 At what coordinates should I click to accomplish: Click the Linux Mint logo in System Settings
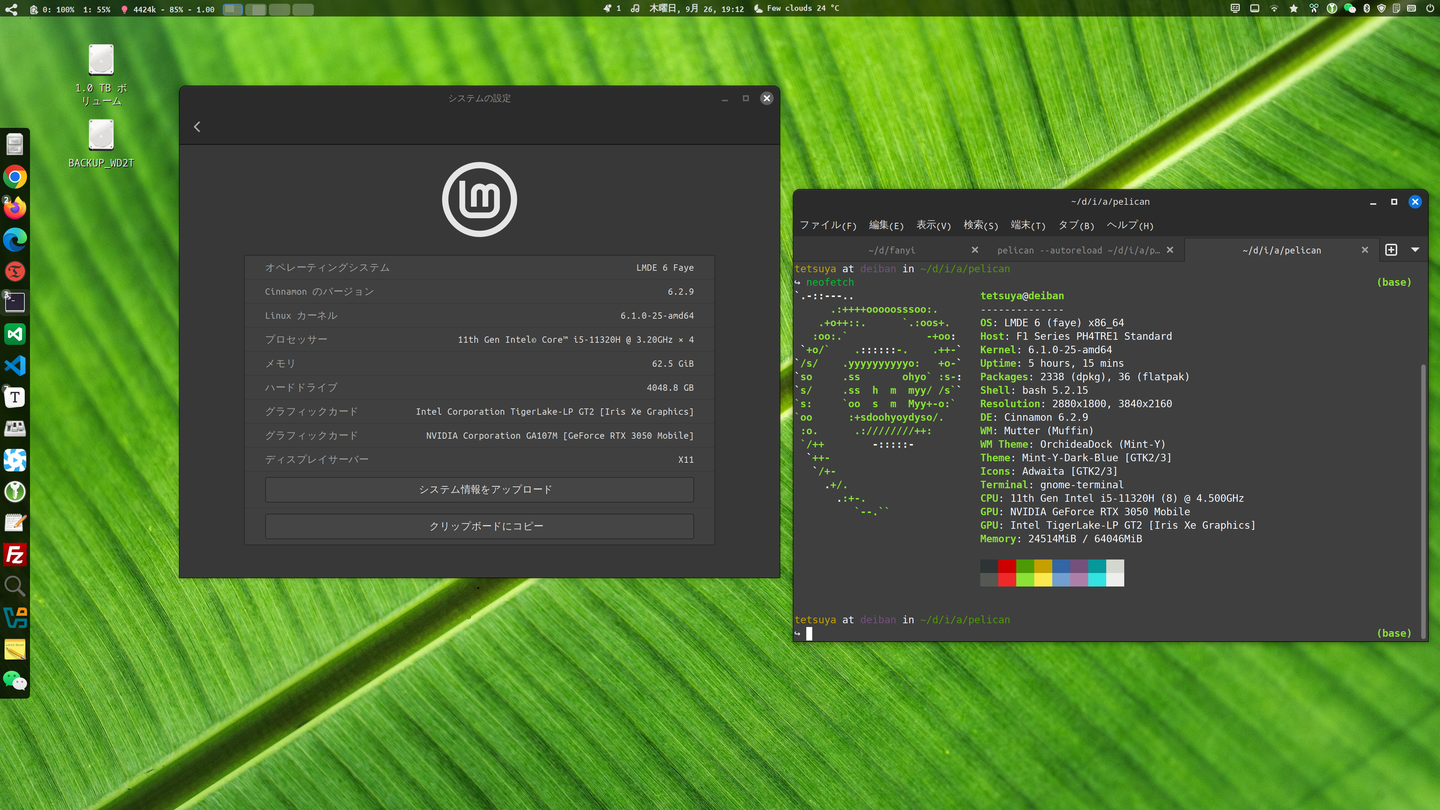click(479, 199)
